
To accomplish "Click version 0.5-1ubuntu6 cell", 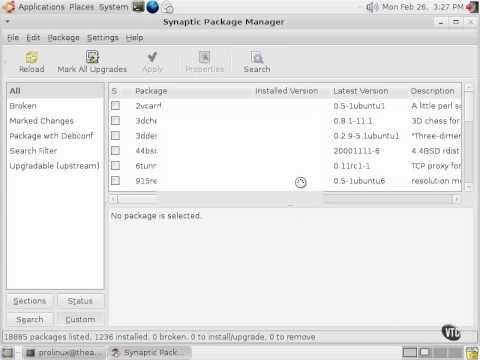I will 359,181.
